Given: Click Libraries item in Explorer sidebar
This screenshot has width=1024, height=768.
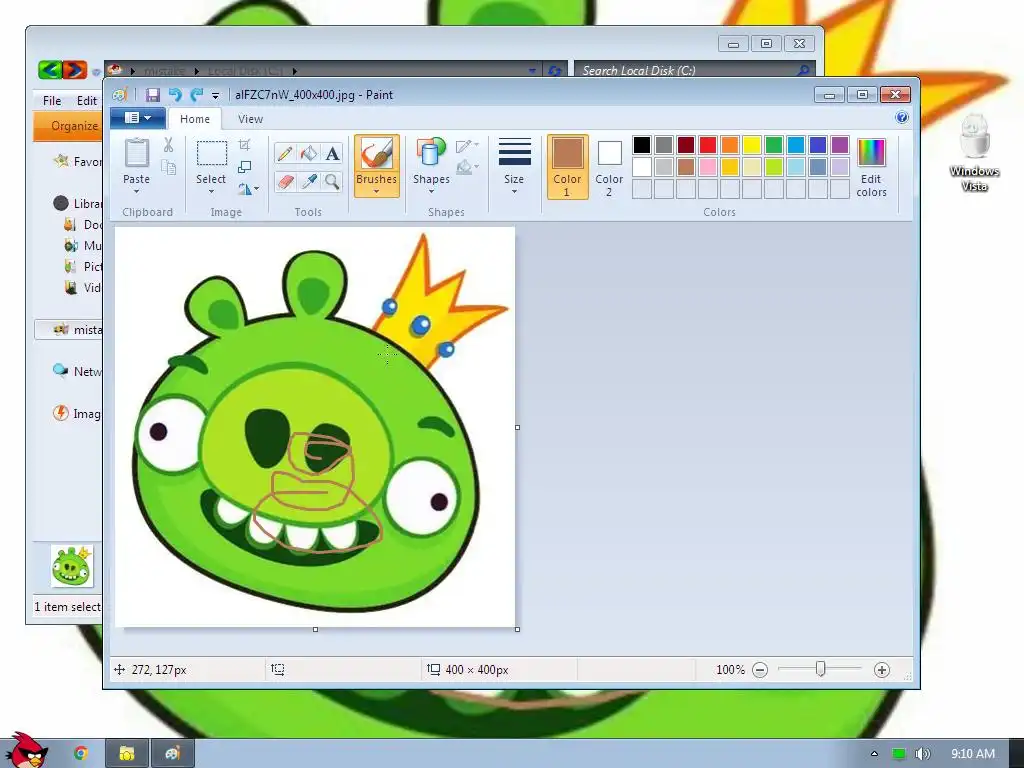Looking at the screenshot, I should tap(78, 204).
